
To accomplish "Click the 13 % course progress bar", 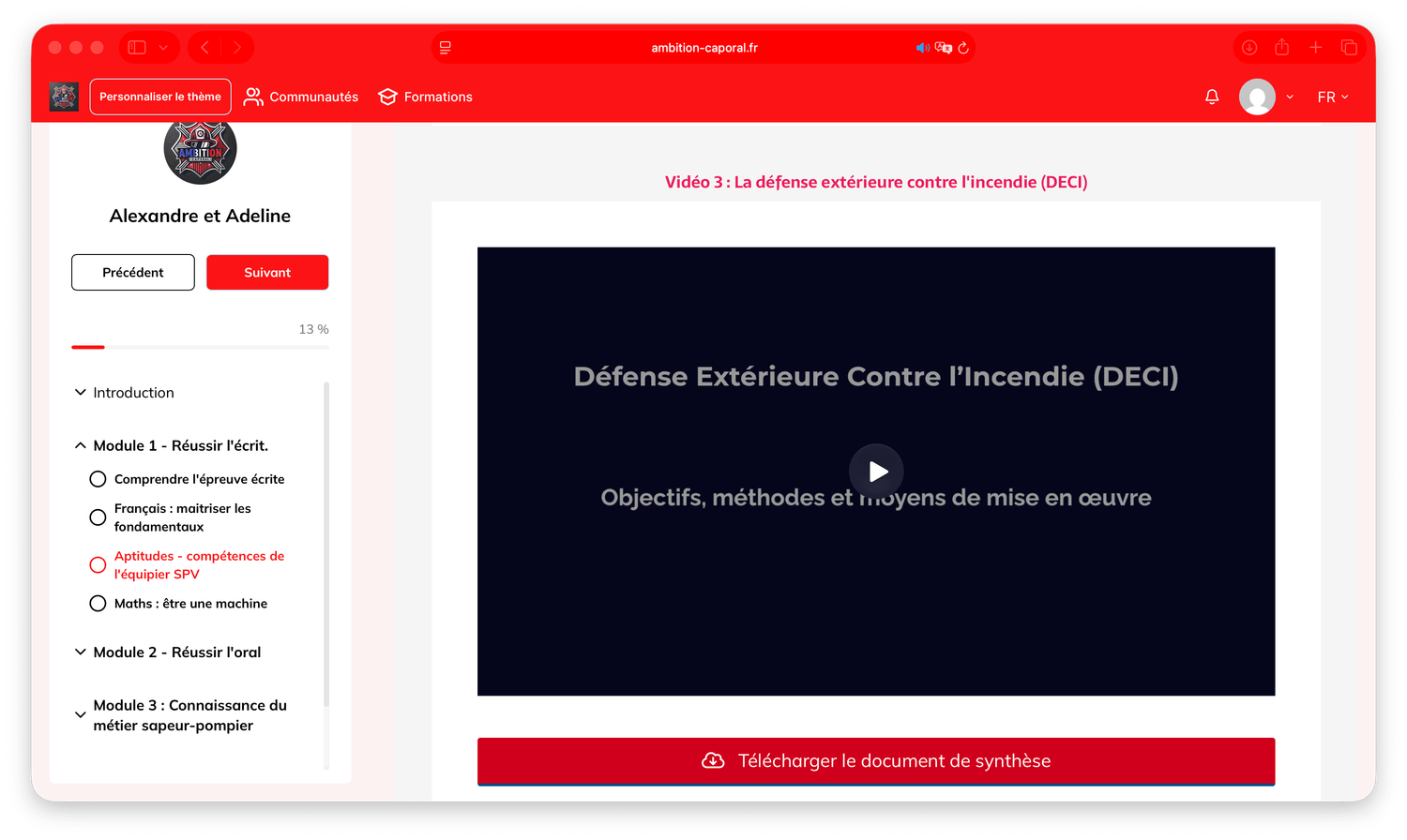I will coord(200,347).
